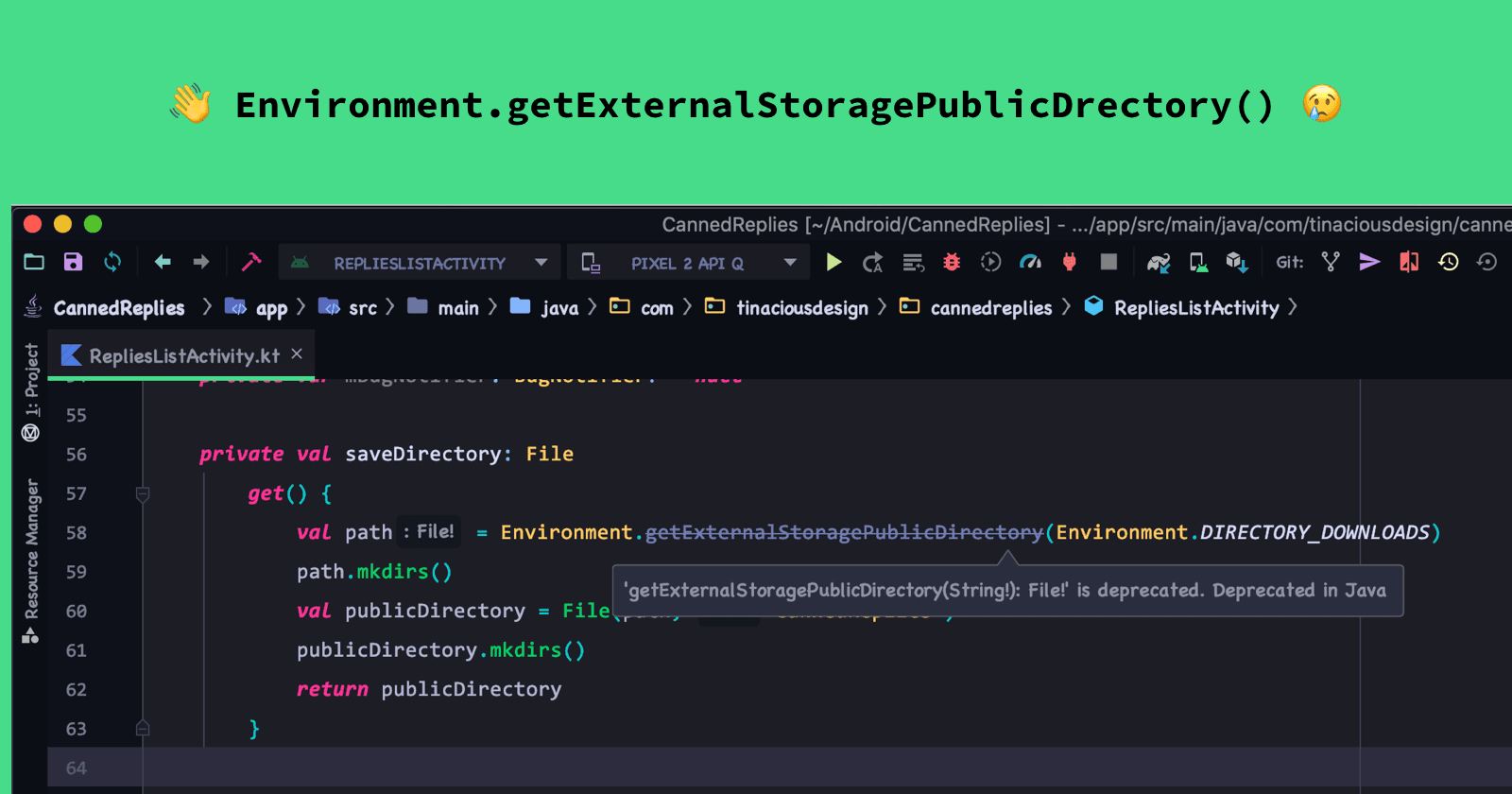Collapse the get() code block fold marker
The width and height of the screenshot is (1512, 794).
(x=143, y=493)
